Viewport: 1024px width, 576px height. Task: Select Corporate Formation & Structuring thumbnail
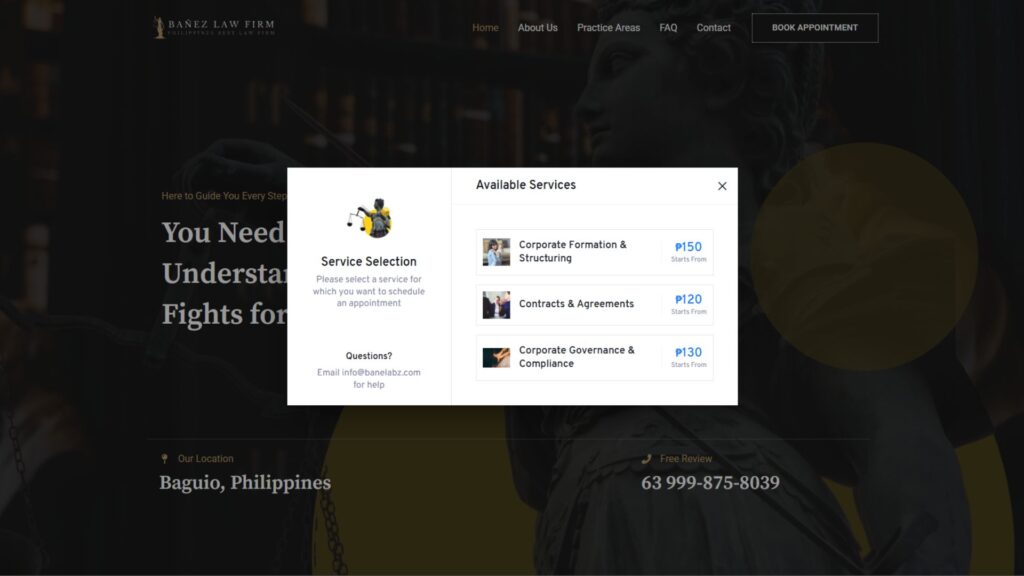click(496, 252)
